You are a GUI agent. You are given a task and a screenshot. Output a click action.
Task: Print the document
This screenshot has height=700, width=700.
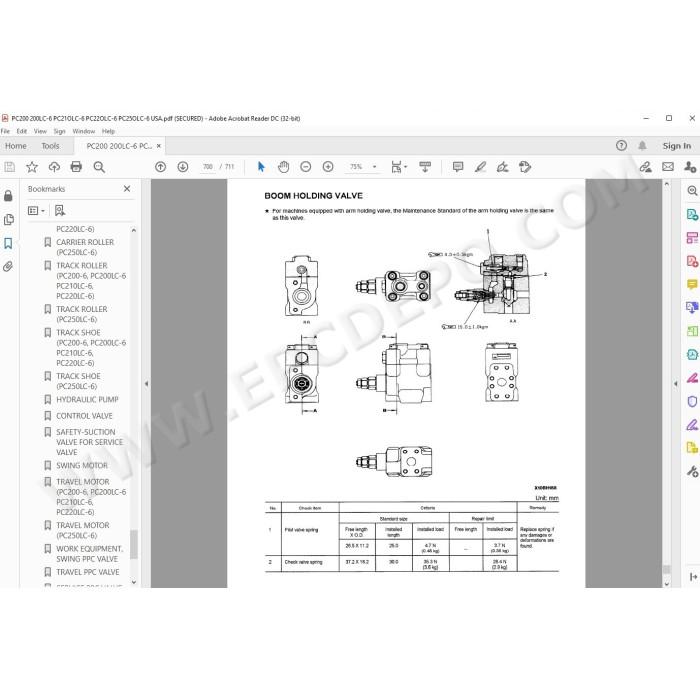[x=76, y=167]
